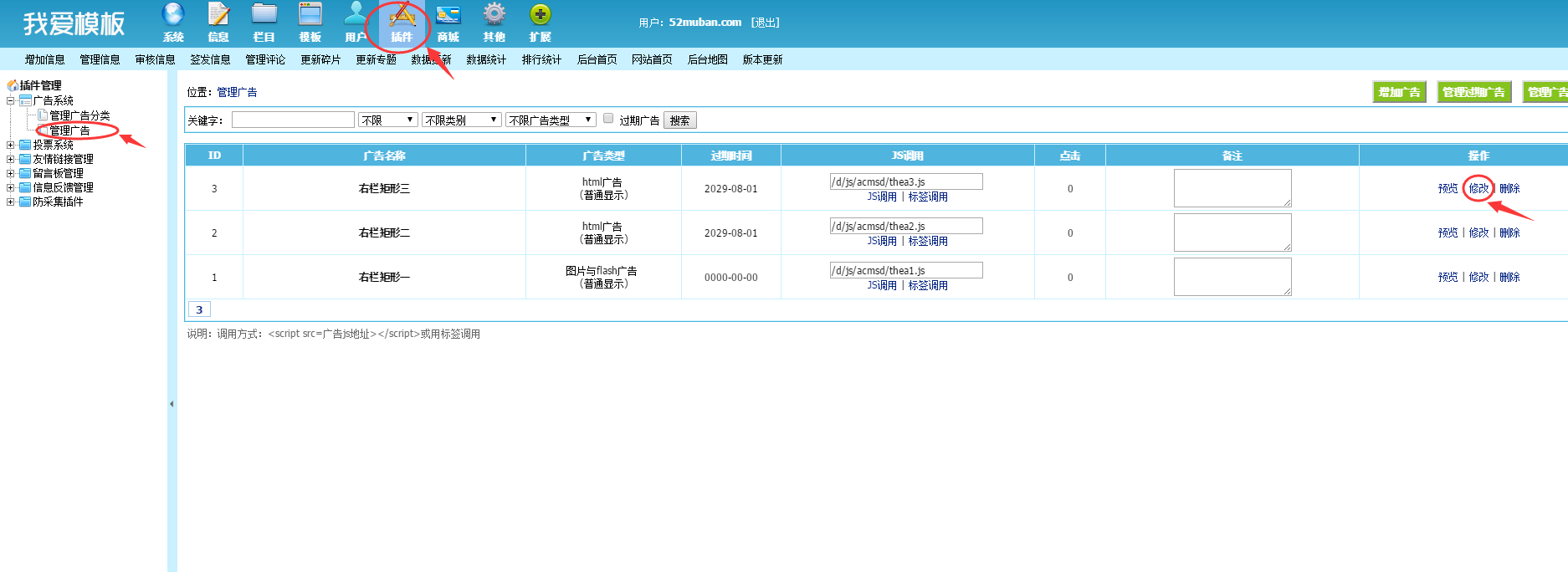This screenshot has width=1568, height=572.
Task: Open the 模板 (Template) icon
Action: (310, 14)
